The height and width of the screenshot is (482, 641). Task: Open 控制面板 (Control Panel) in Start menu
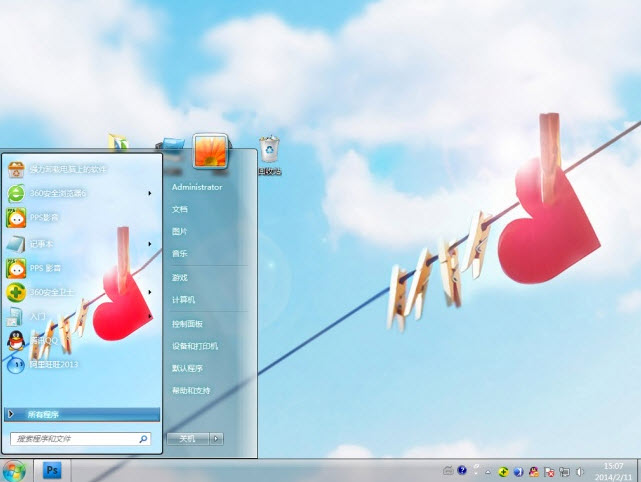[x=187, y=324]
